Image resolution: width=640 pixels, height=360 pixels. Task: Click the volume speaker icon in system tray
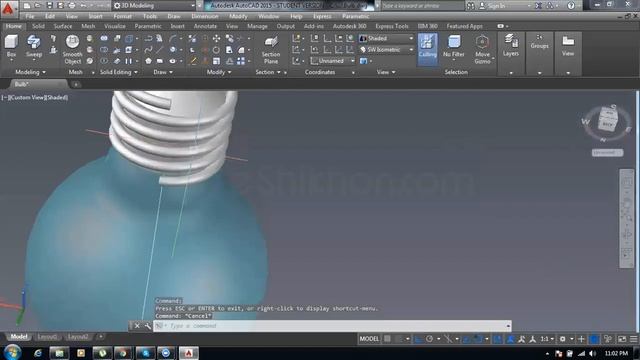click(592, 353)
